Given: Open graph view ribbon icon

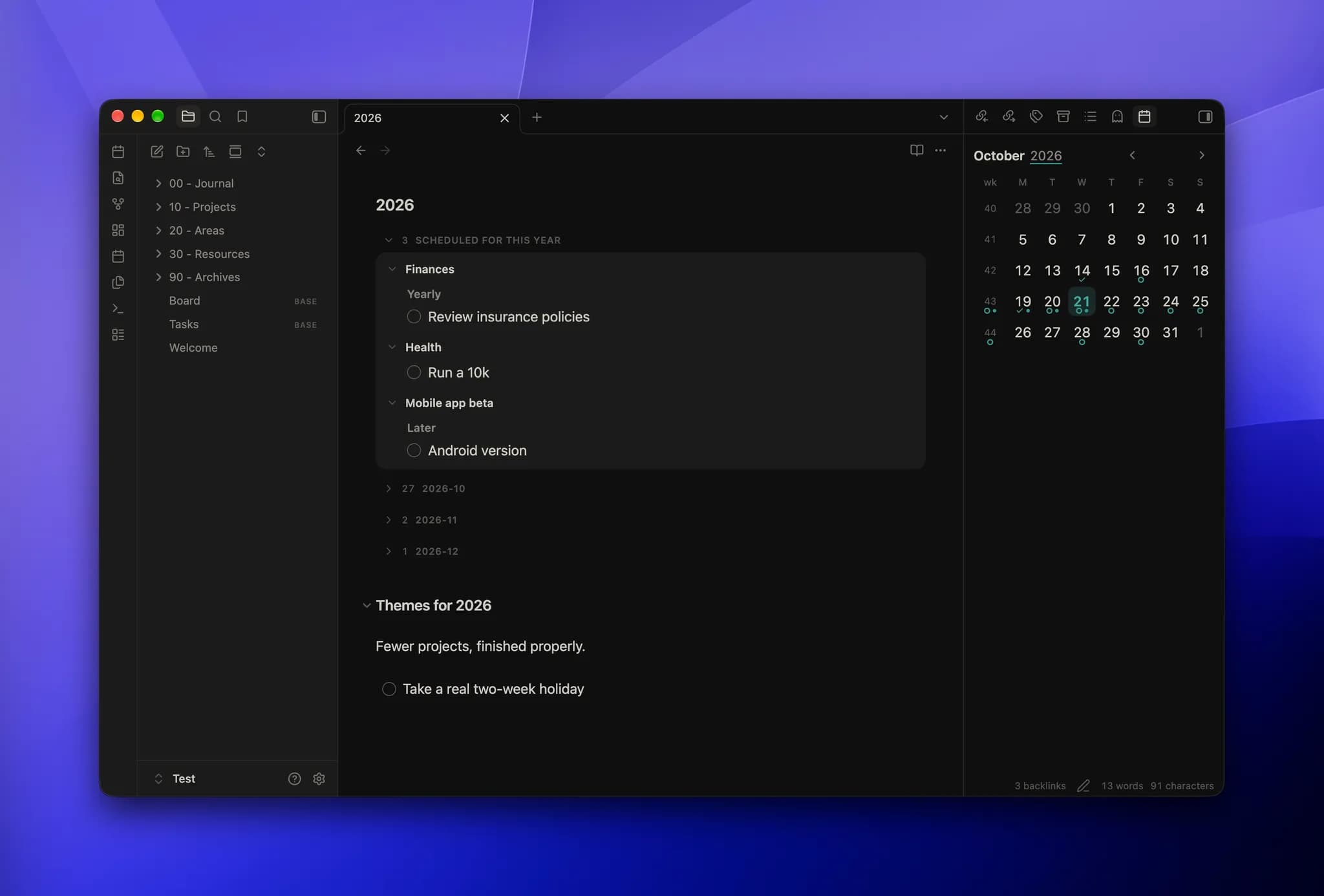Looking at the screenshot, I should tap(118, 204).
